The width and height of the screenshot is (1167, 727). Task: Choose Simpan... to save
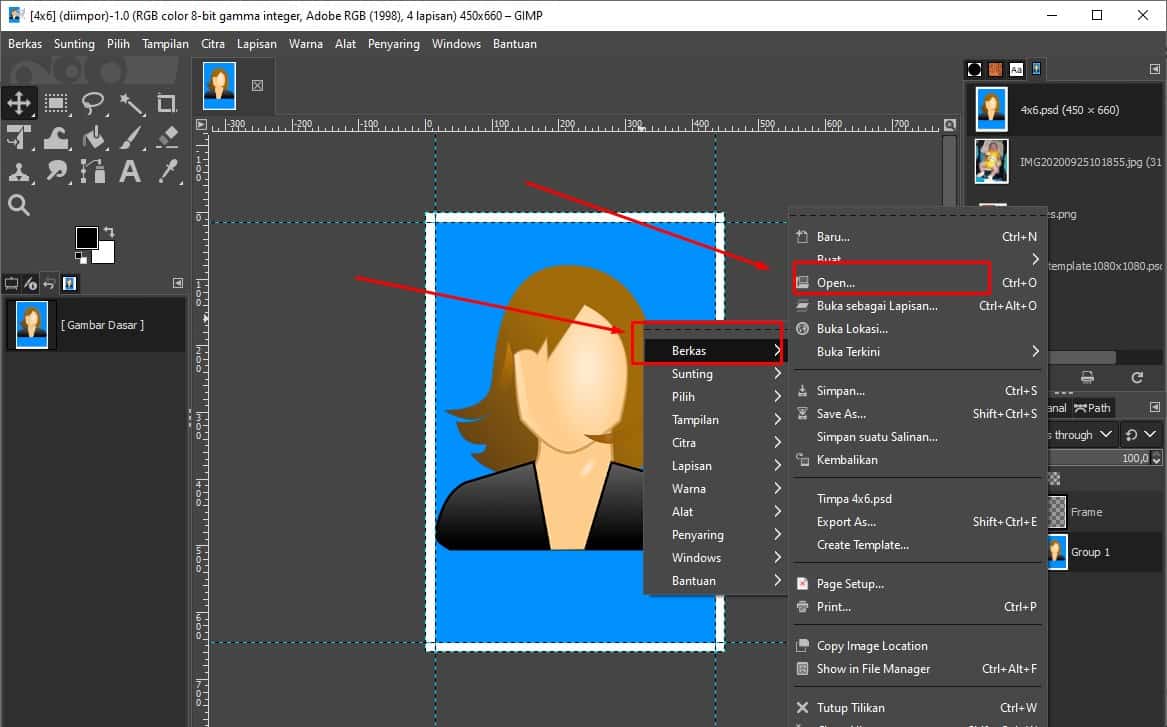[x=917, y=391]
